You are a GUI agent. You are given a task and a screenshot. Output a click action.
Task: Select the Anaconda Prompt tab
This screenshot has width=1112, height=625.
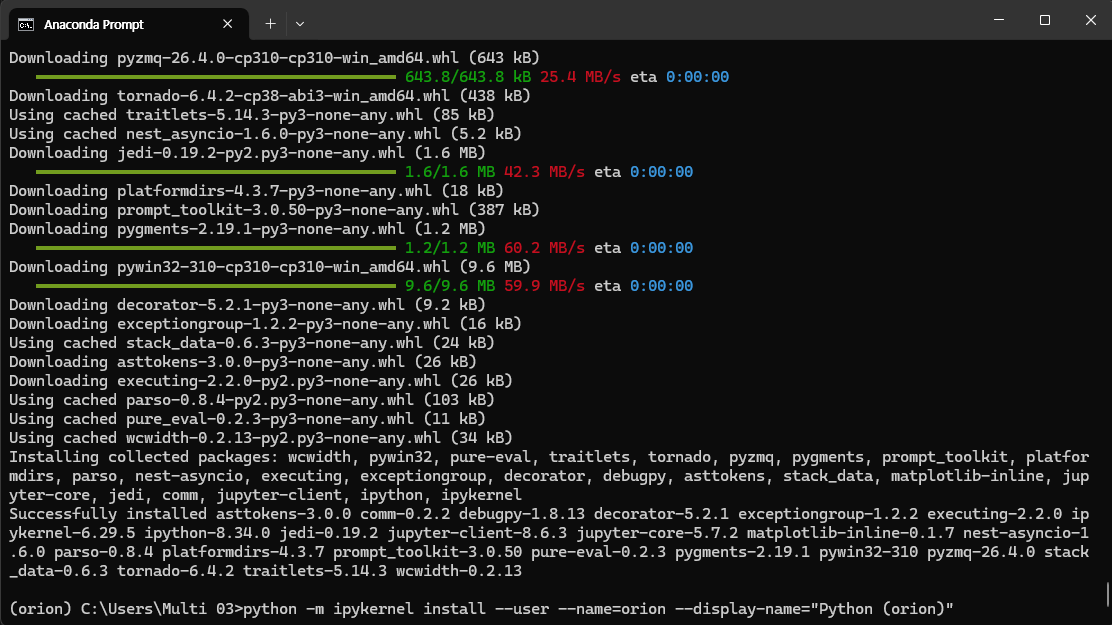pyautogui.click(x=129, y=25)
